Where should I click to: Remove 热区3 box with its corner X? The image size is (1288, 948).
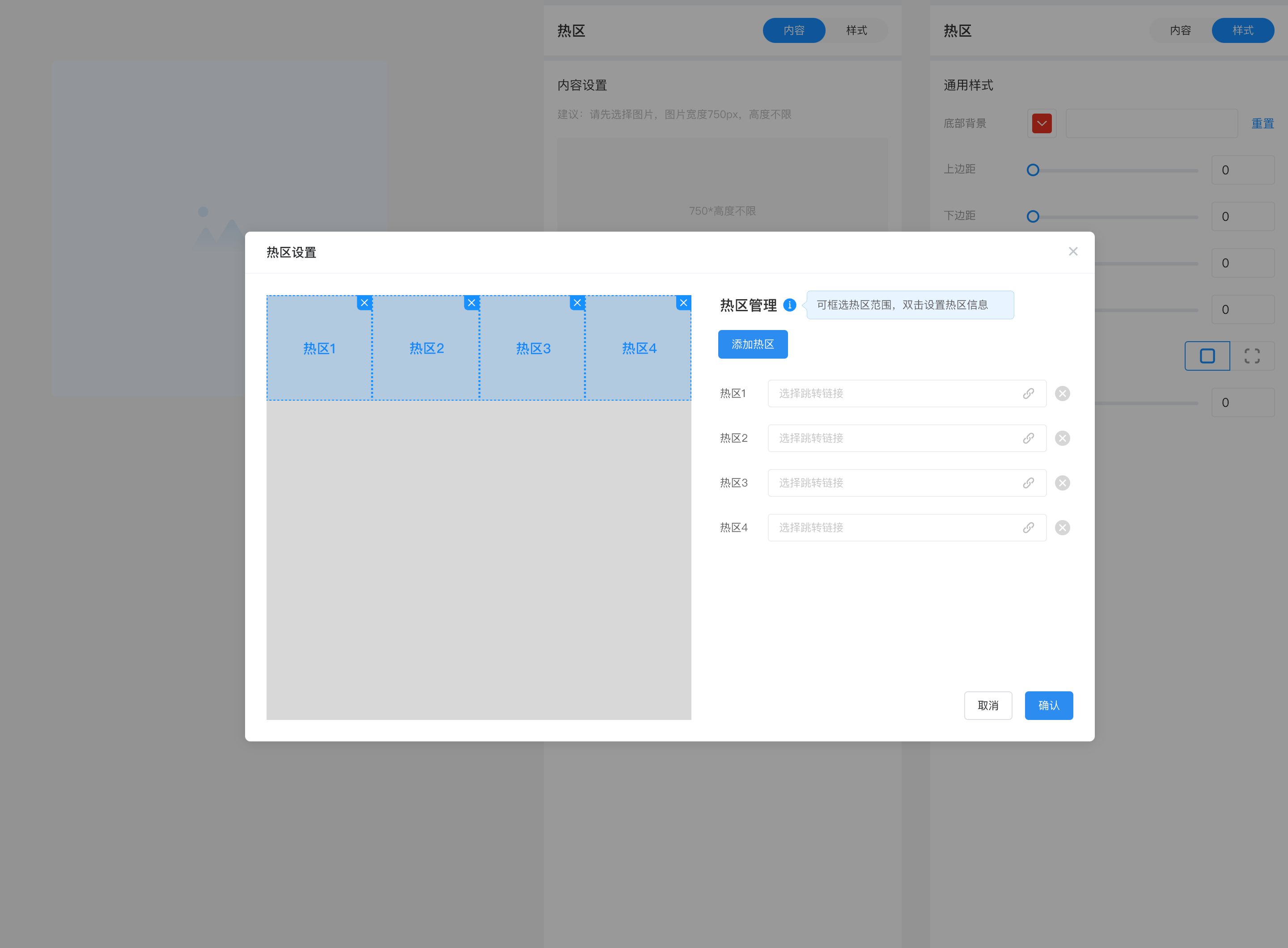coord(577,303)
